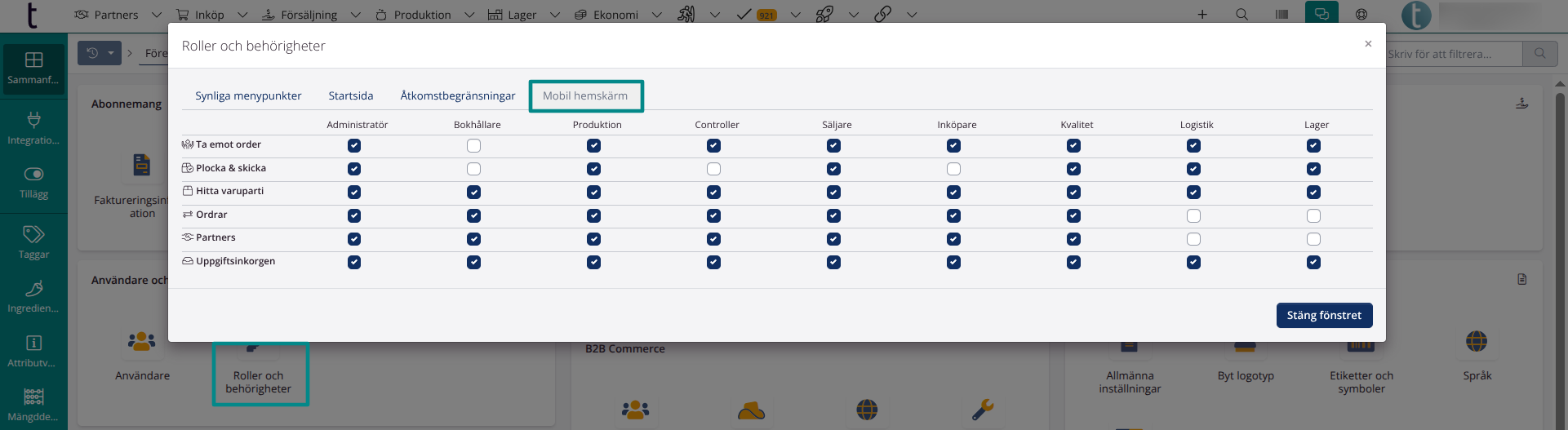Switch to the Synliga menypunkter tab

[x=248, y=95]
